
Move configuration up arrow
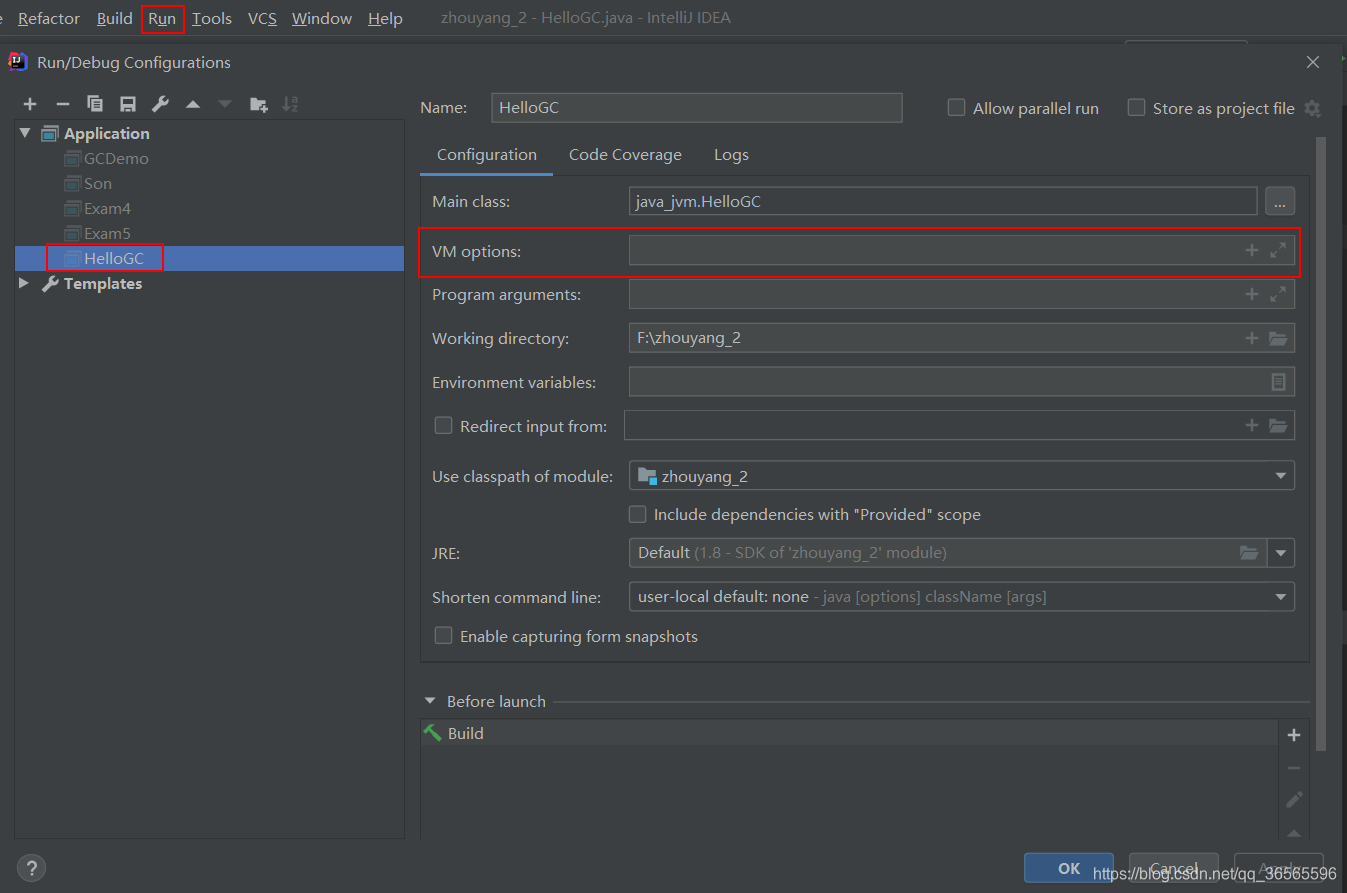pos(193,104)
